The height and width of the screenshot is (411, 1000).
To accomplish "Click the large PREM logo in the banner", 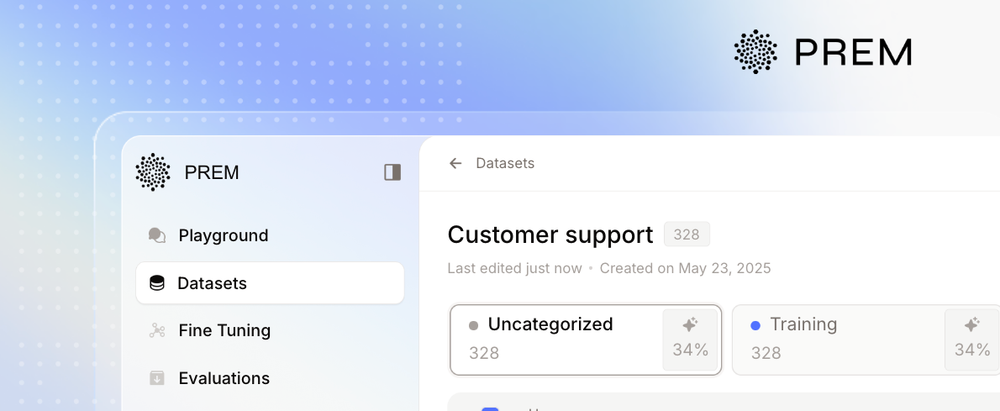I will 756,52.
